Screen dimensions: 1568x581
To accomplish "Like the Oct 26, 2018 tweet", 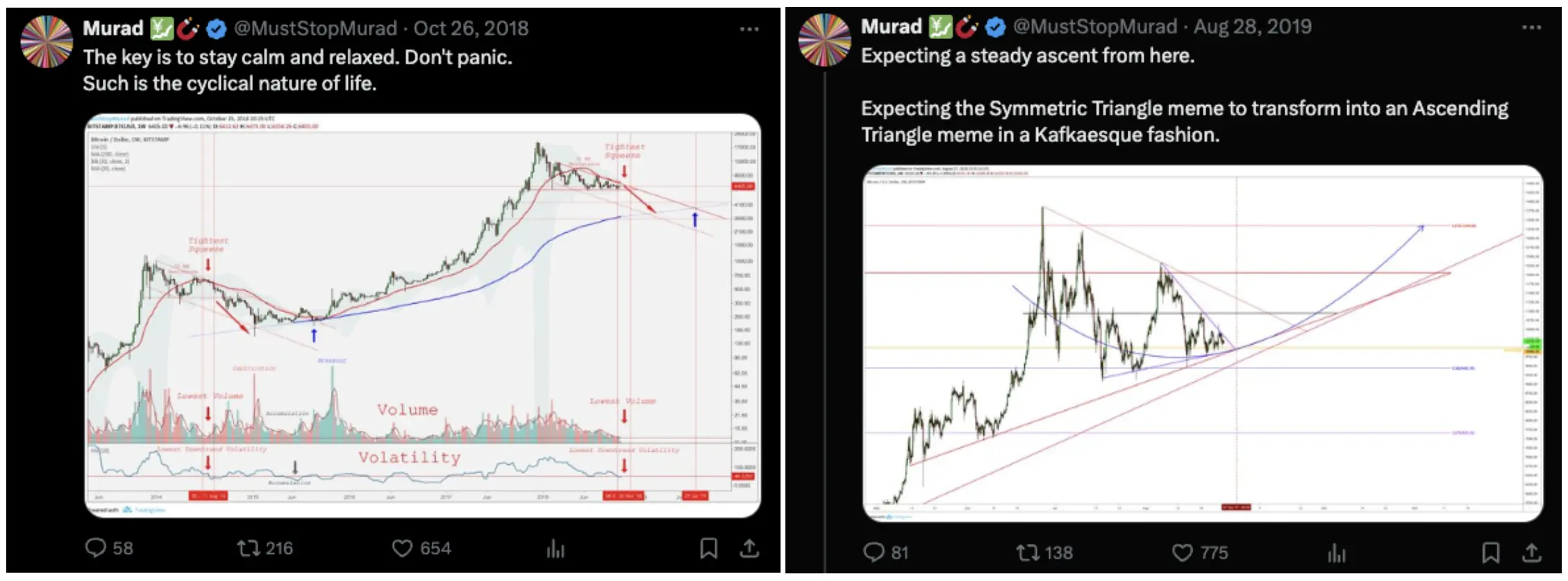I will 402,548.
